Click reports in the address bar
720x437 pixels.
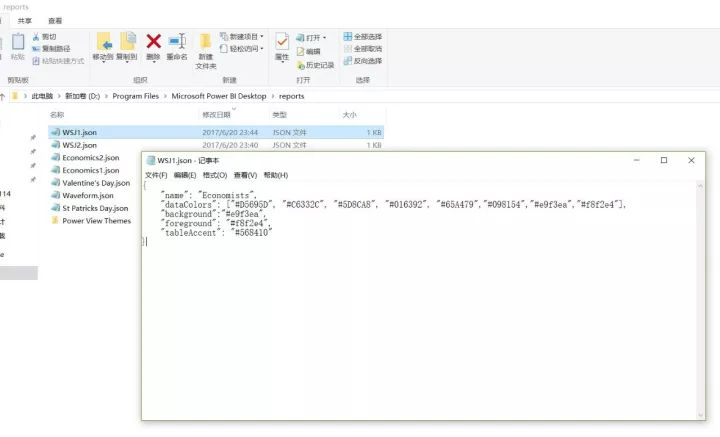point(292,96)
